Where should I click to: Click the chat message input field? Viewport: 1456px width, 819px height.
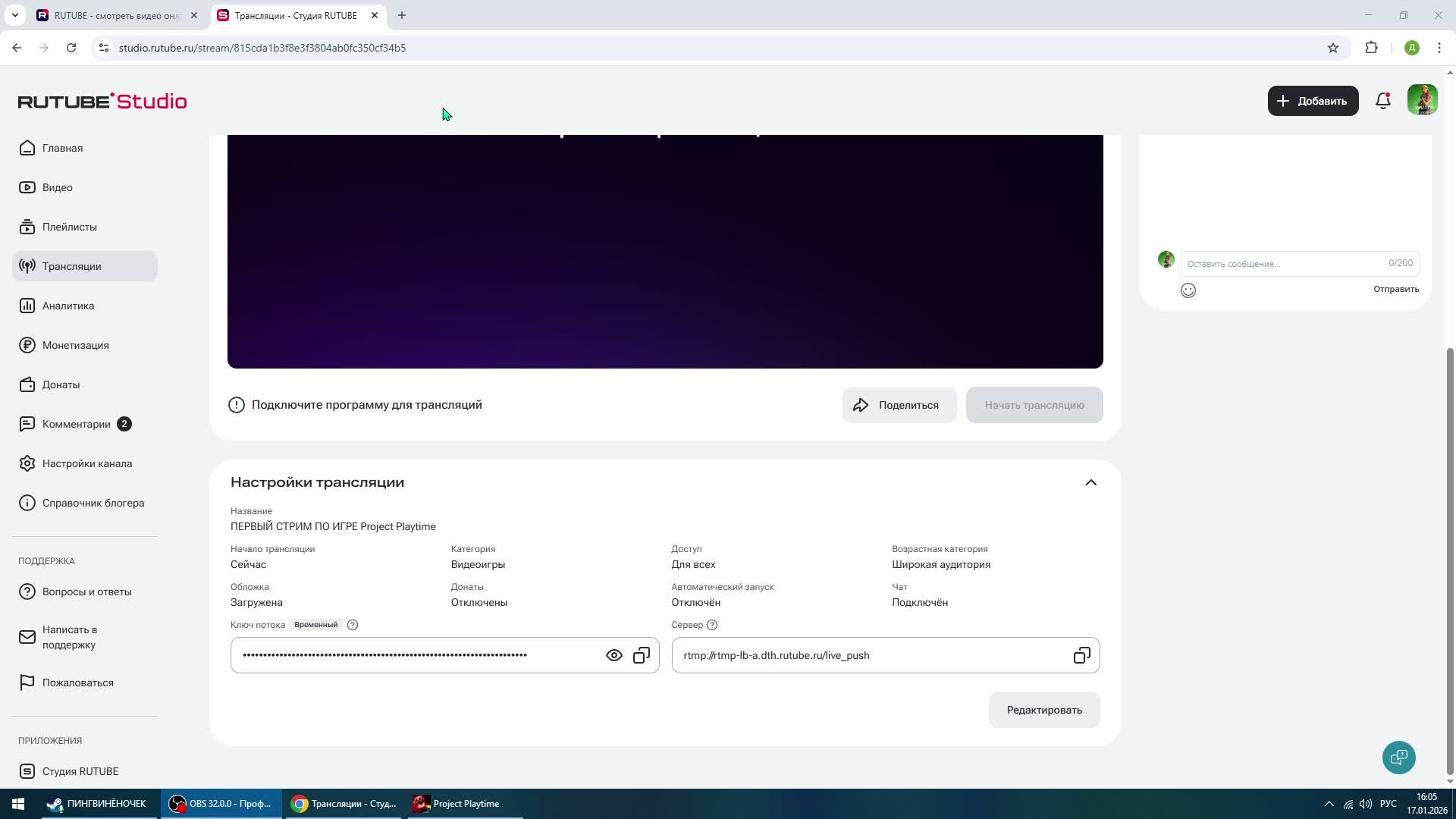(1282, 264)
